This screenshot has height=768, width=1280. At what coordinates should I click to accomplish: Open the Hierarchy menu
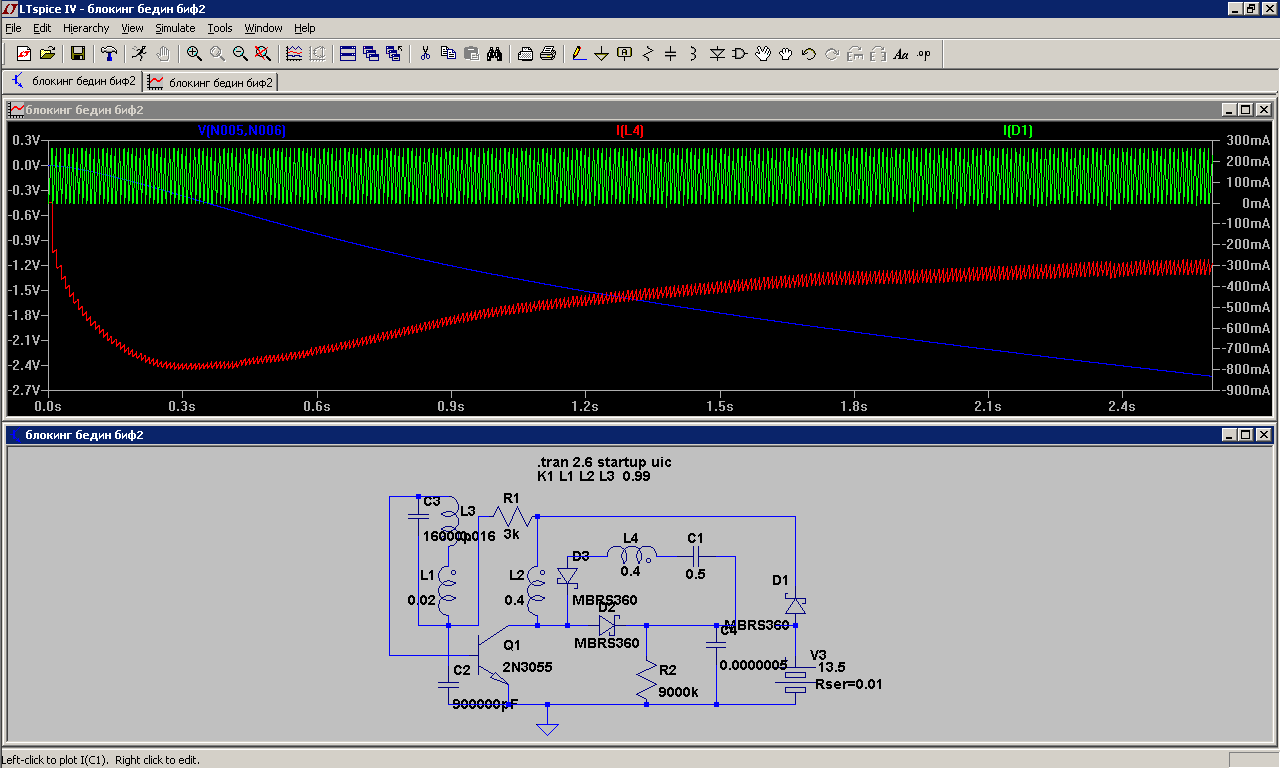pyautogui.click(x=86, y=28)
